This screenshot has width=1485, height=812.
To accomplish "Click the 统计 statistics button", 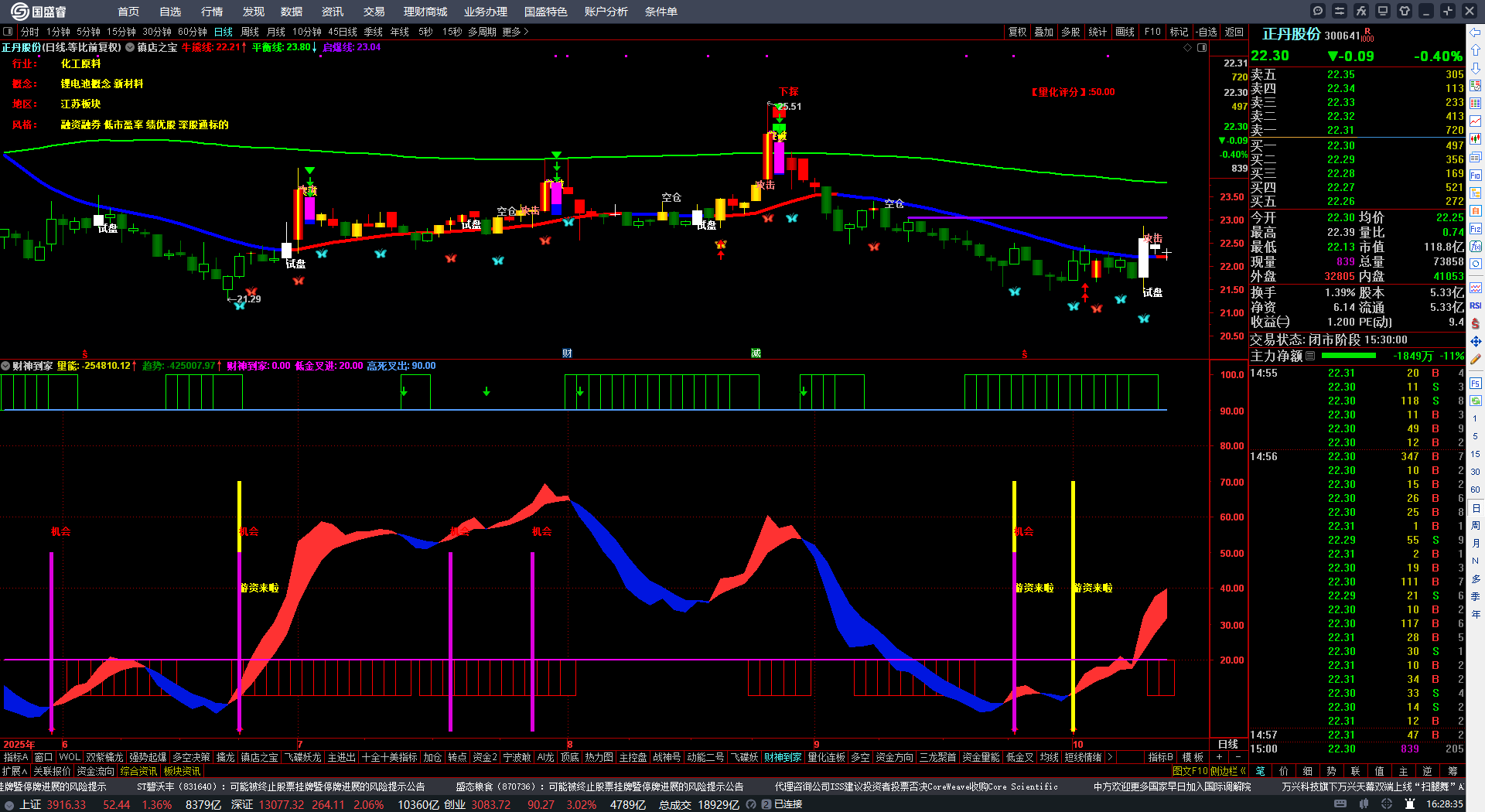I will tap(1098, 32).
